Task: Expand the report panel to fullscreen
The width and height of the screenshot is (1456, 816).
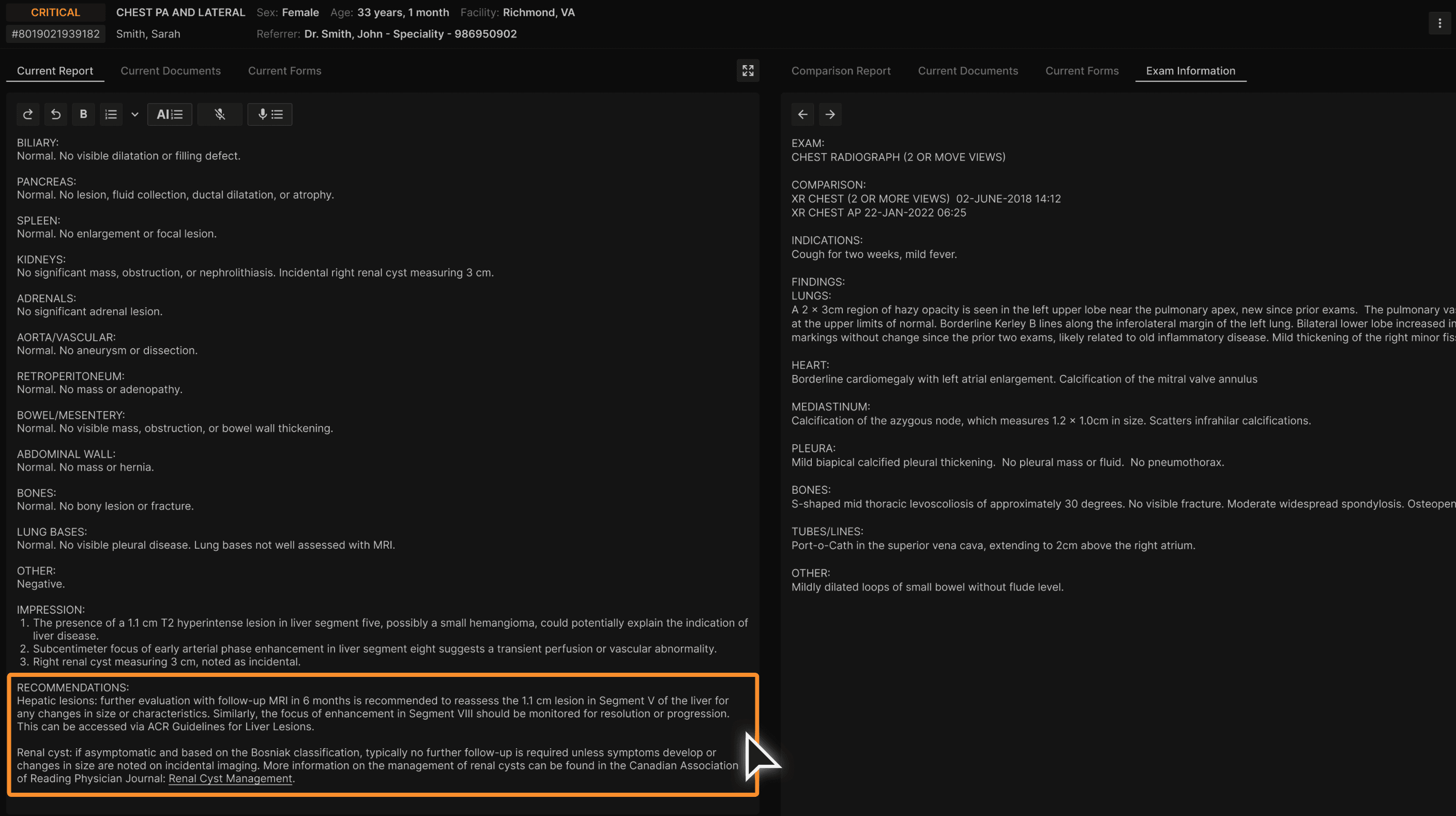Action: (x=747, y=71)
